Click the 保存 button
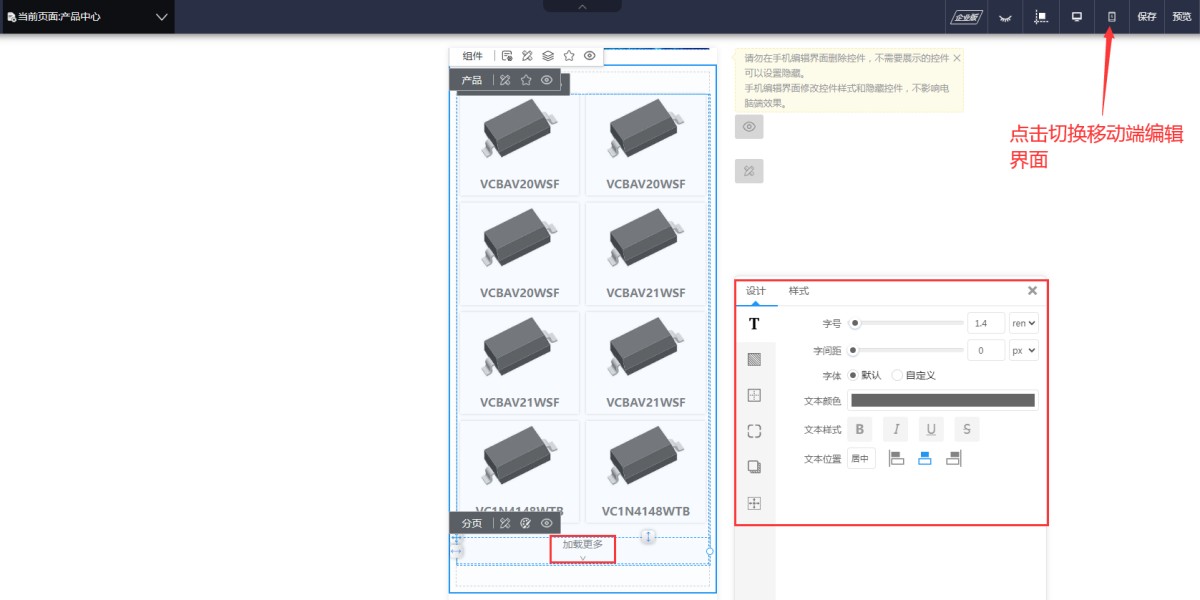 point(1147,17)
